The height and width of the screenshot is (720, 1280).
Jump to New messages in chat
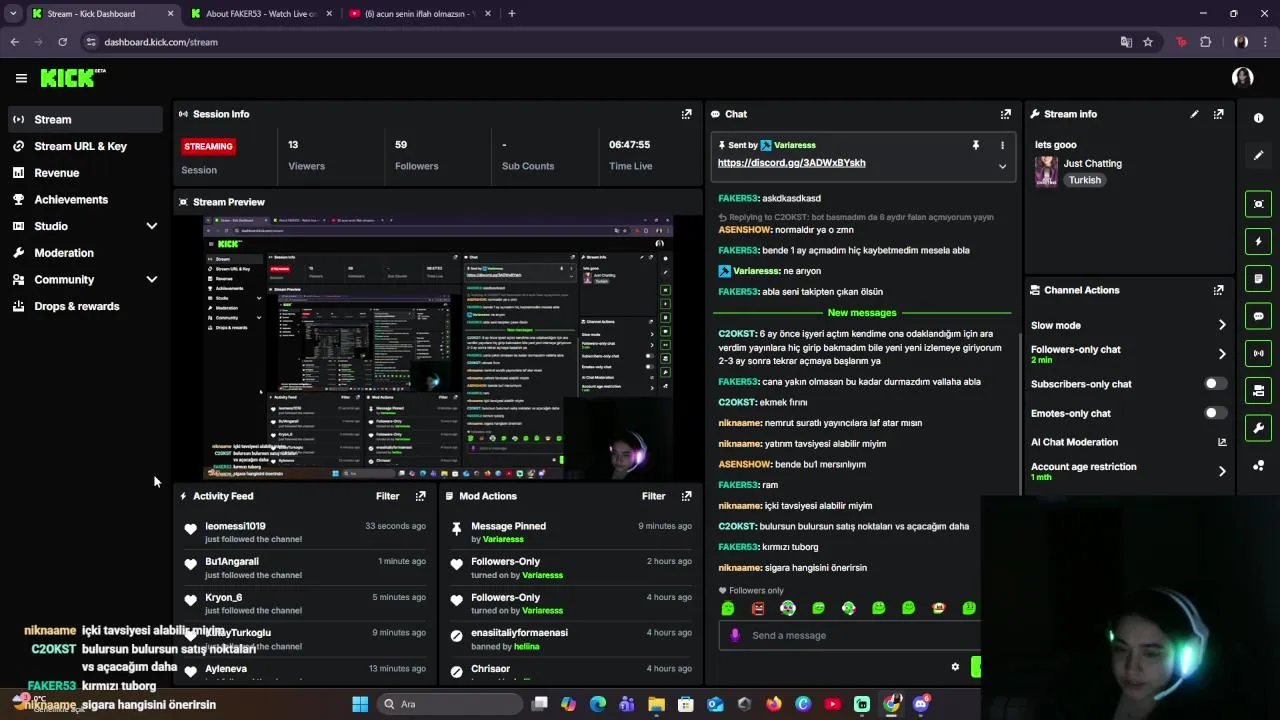pyautogui.click(x=861, y=313)
